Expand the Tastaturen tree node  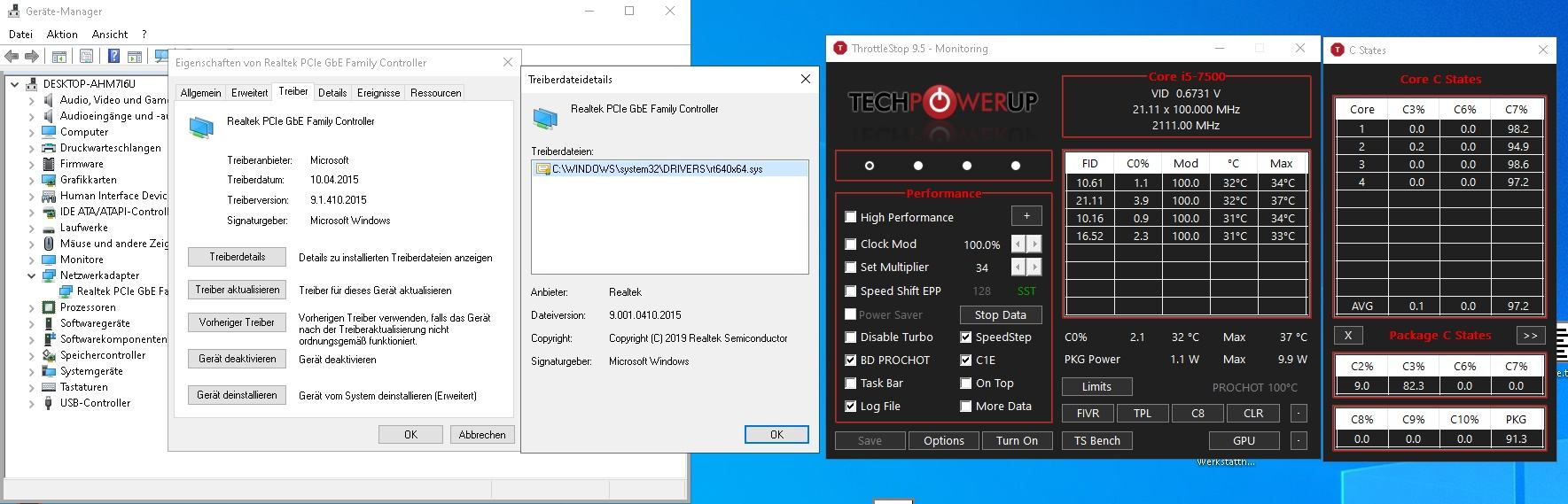tap(31, 387)
